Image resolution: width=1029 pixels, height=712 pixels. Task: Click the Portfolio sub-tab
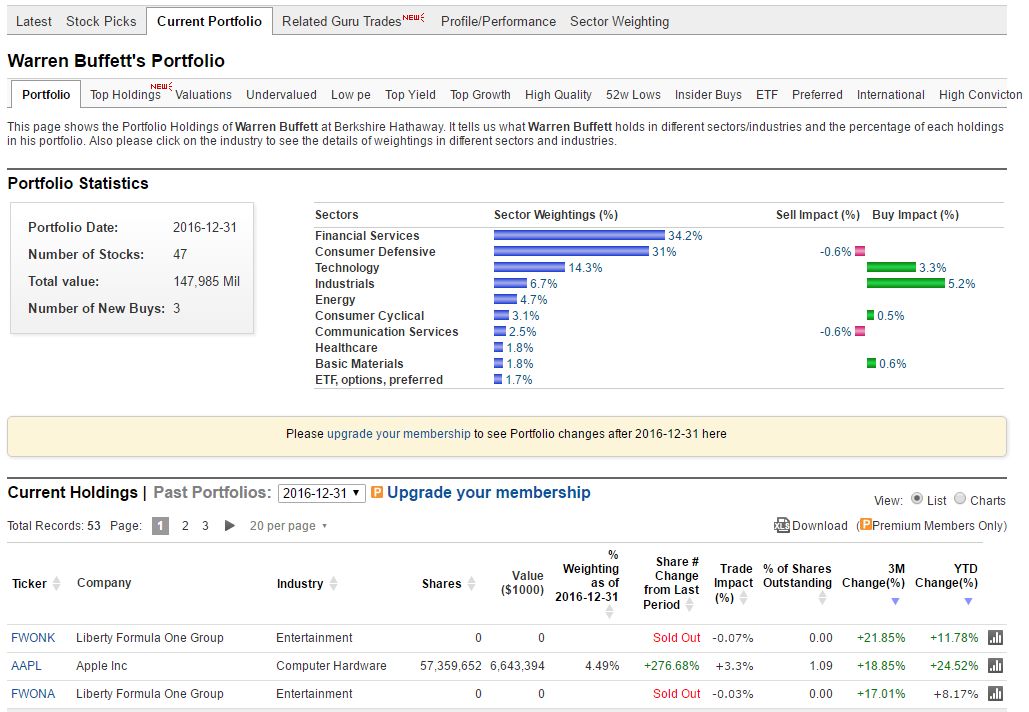pyautogui.click(x=46, y=94)
